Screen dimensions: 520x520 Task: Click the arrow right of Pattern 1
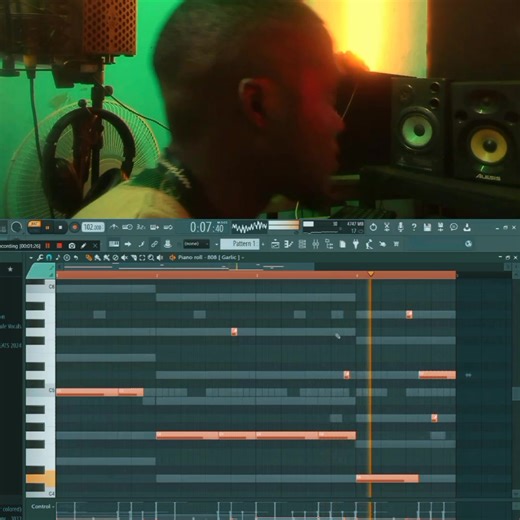263,245
